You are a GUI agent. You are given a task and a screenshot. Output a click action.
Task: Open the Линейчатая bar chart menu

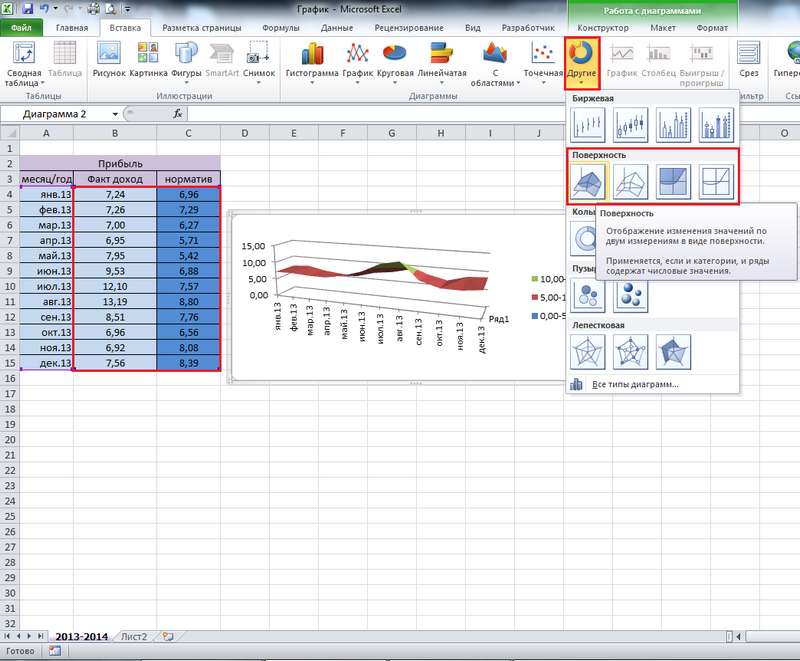pos(442,63)
